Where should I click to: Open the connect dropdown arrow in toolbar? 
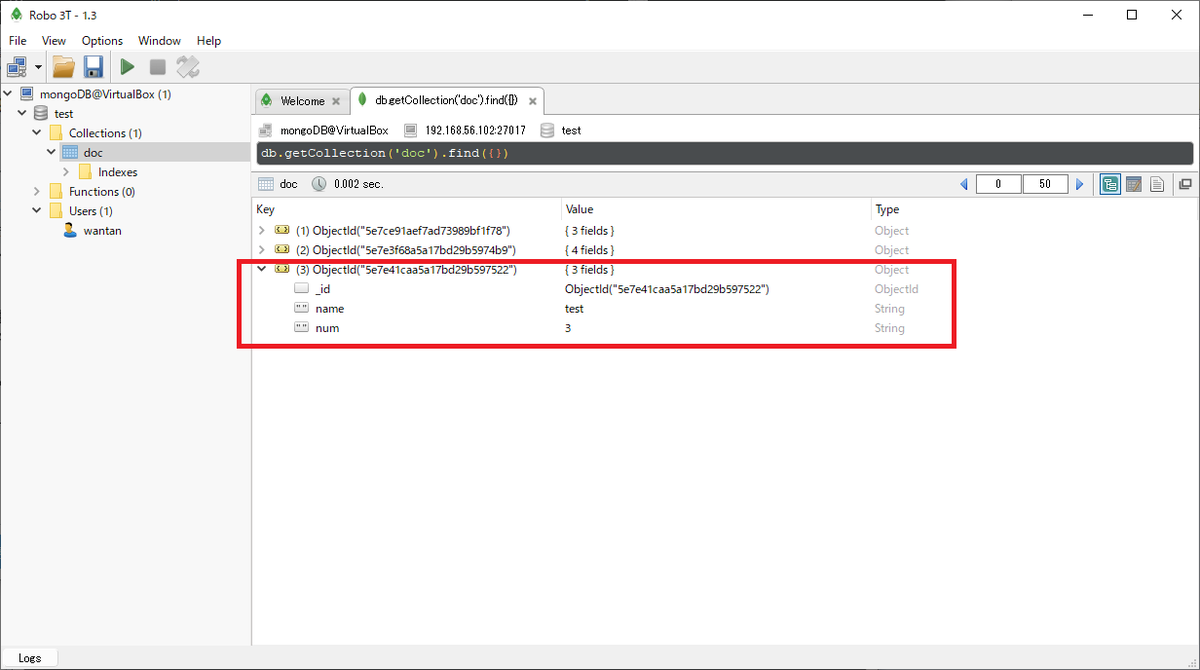[x=39, y=67]
